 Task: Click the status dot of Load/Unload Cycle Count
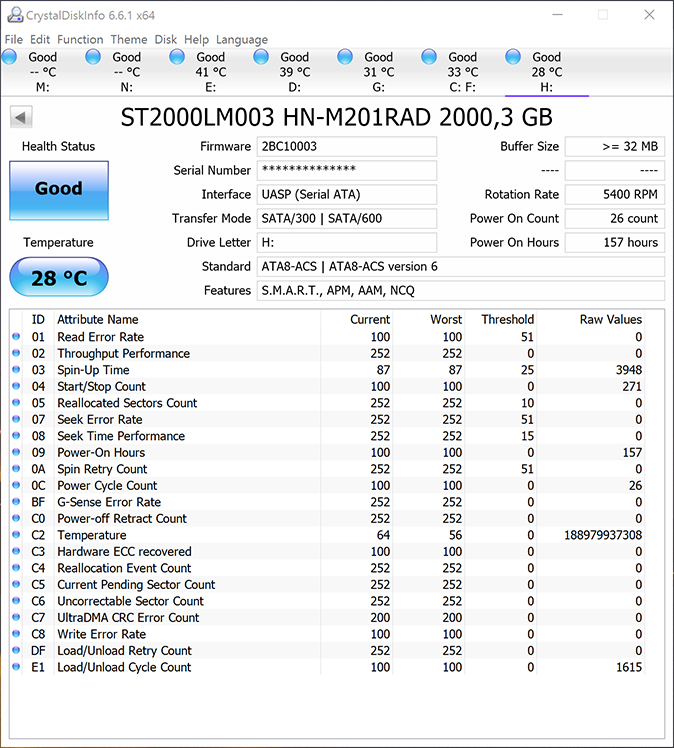(16, 667)
